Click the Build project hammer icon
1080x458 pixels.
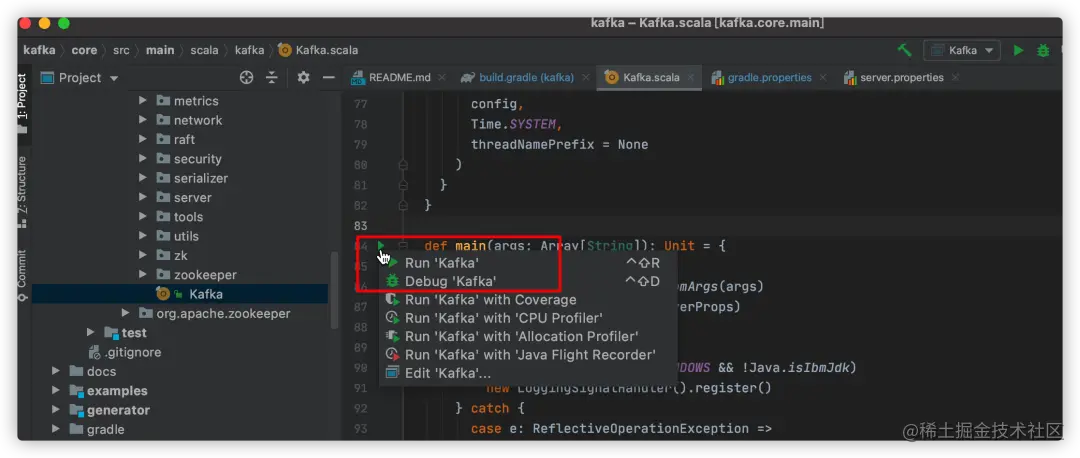coord(904,50)
